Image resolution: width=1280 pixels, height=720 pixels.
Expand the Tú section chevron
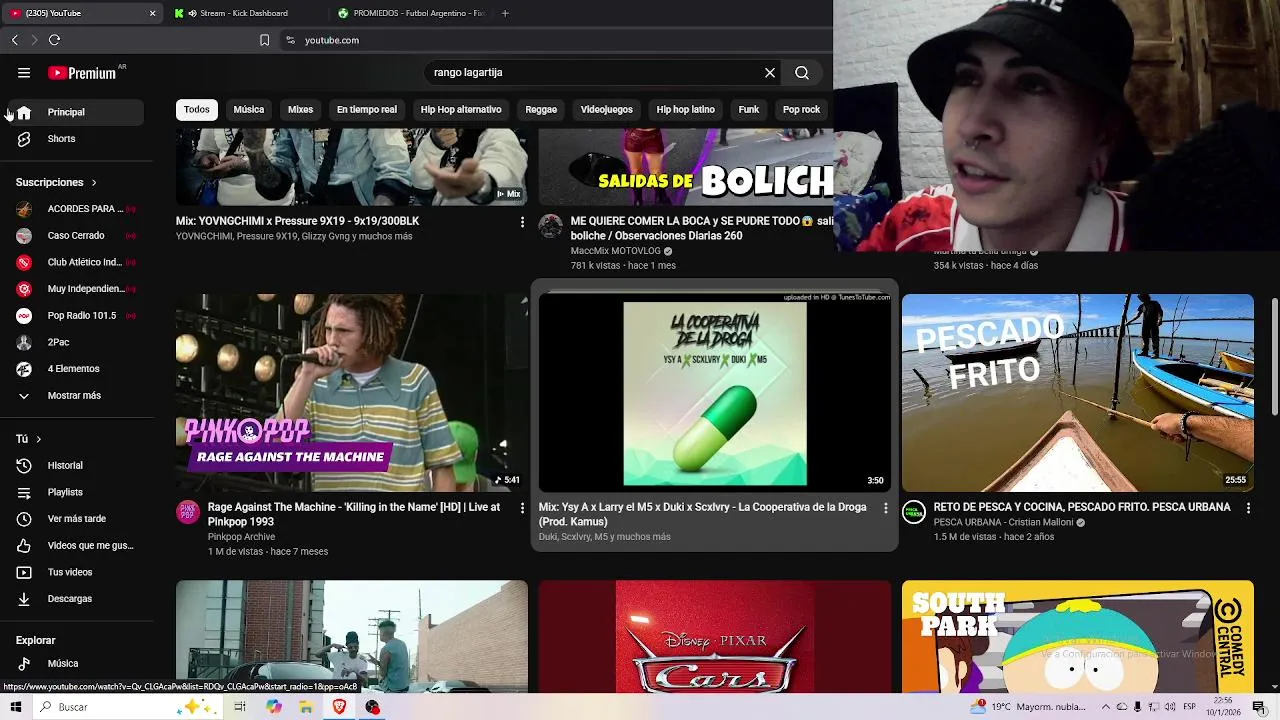point(39,439)
